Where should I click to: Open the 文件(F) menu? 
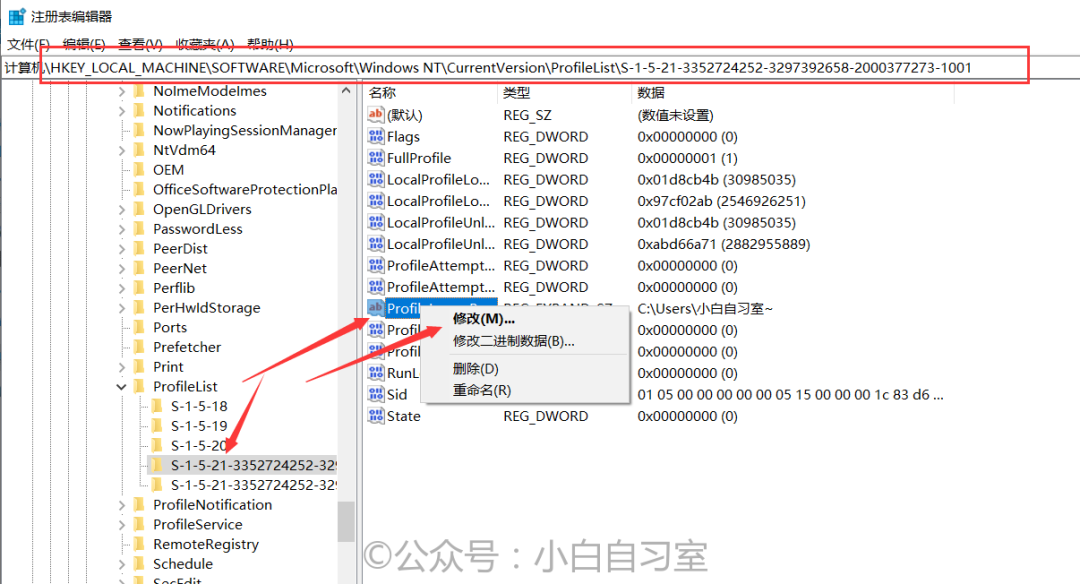[x=28, y=45]
